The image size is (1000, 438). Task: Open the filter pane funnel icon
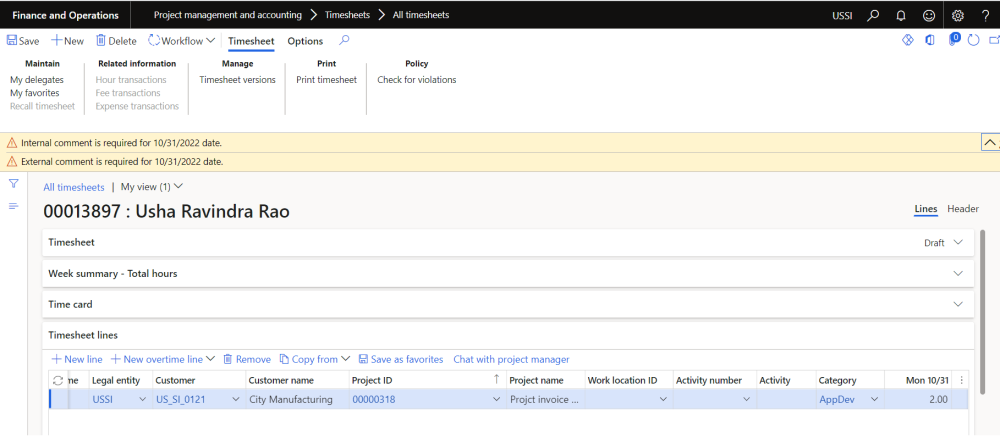14,184
